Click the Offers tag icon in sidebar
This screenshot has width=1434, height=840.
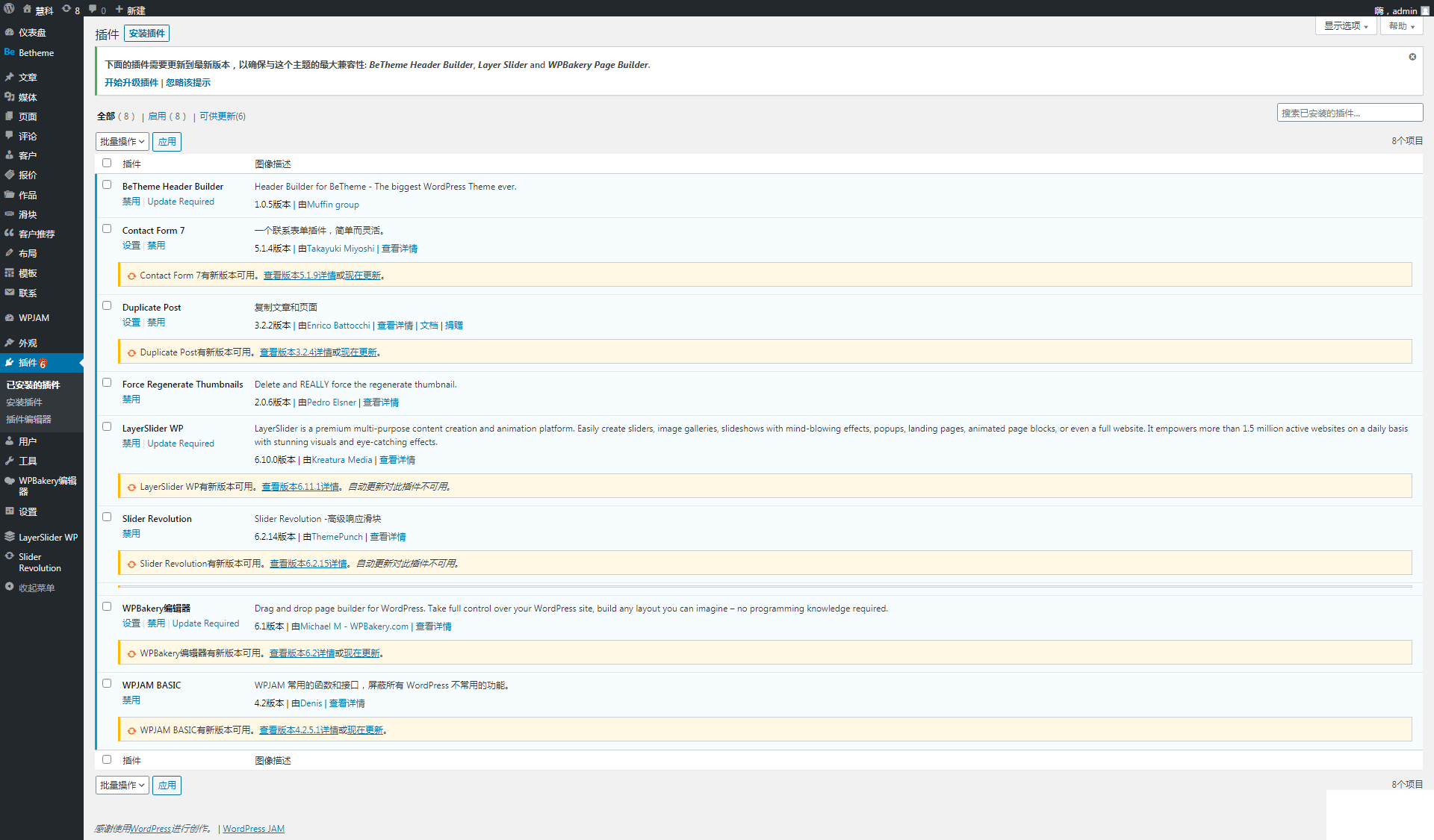click(10, 175)
